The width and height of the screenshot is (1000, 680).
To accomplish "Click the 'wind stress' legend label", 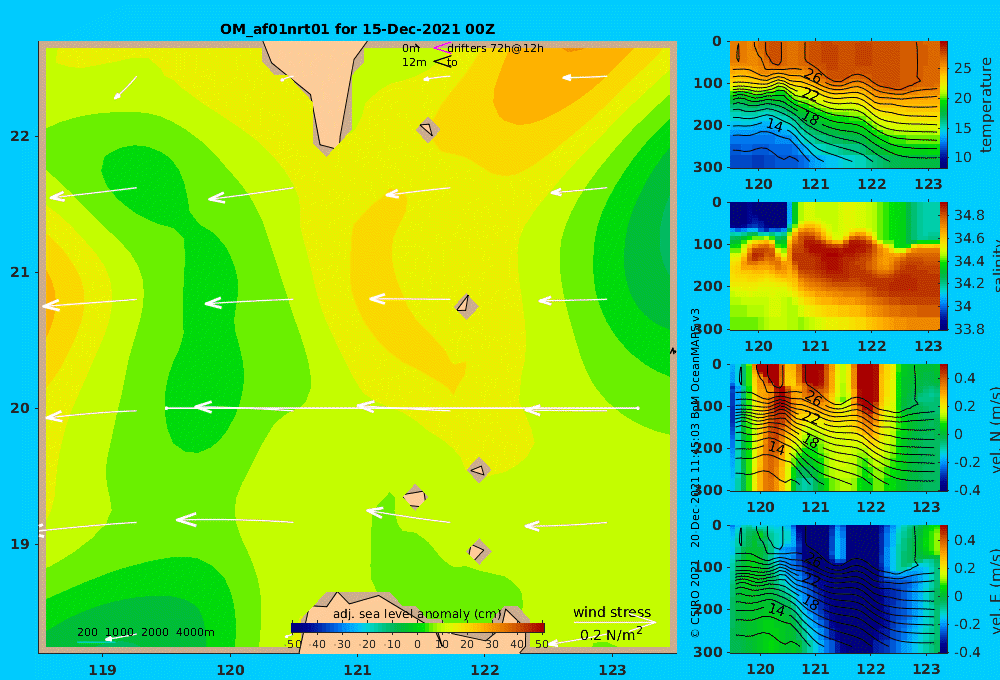I will (x=612, y=612).
